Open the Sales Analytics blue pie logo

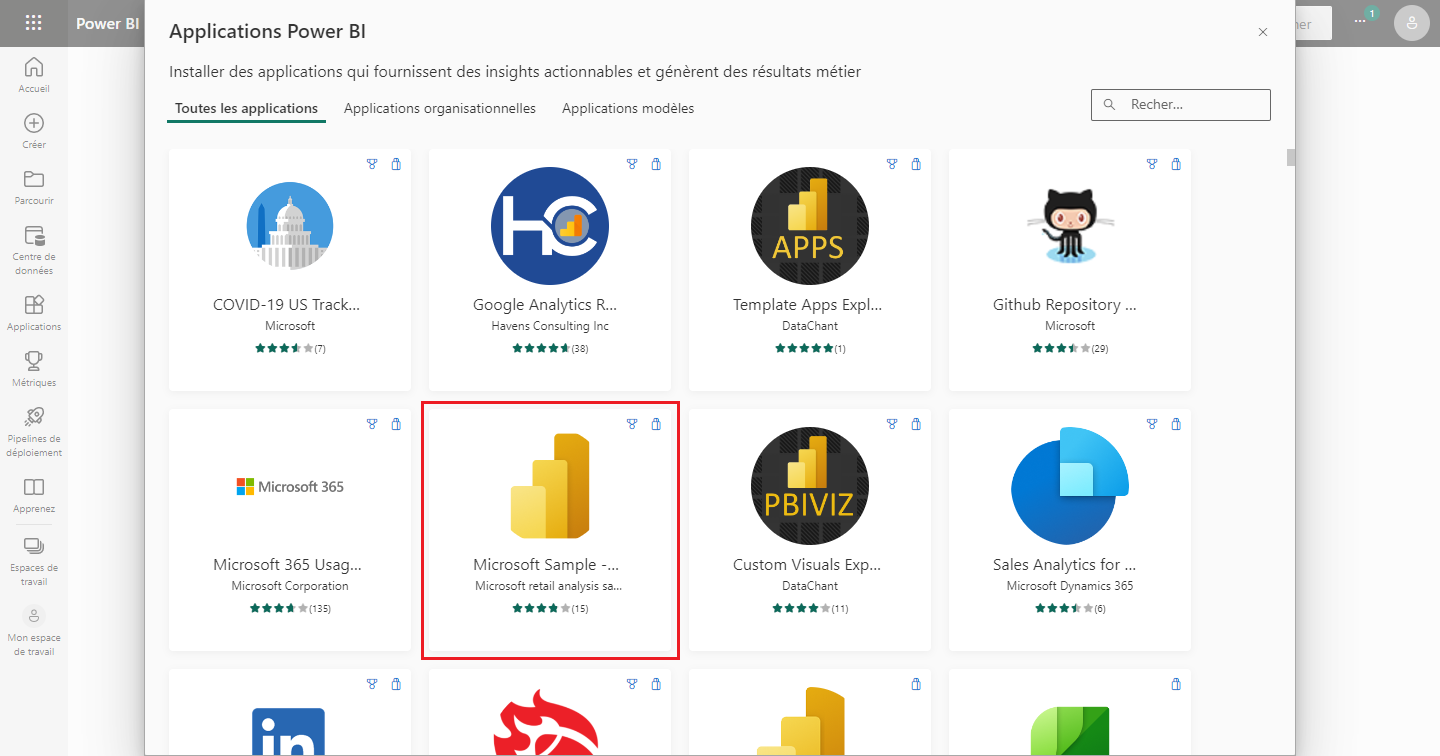coord(1070,485)
